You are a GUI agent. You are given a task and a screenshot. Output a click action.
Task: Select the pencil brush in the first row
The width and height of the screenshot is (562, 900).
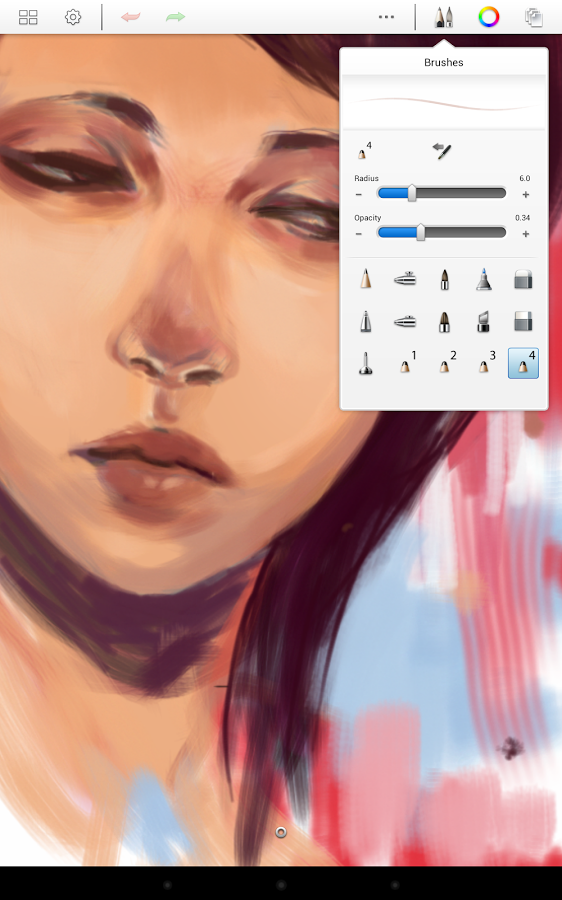pyautogui.click(x=365, y=279)
